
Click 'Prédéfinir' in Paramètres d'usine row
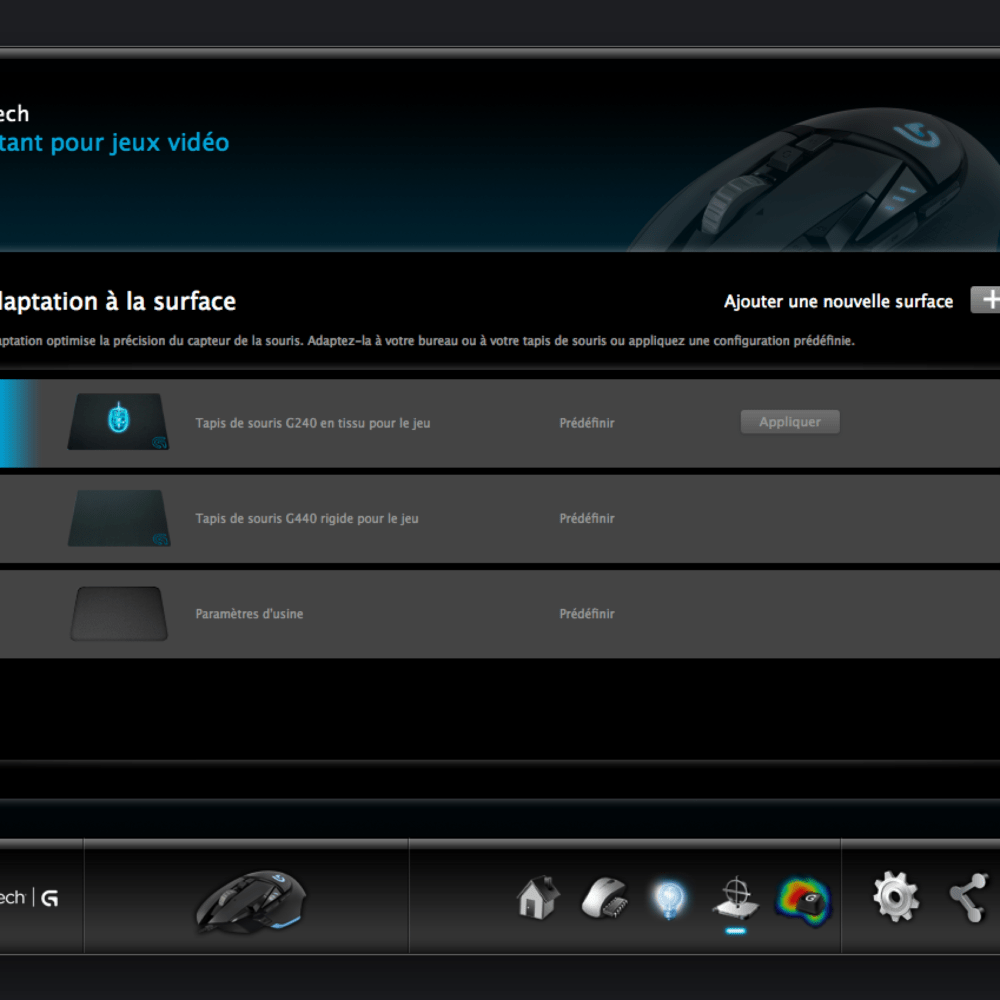[587, 614]
